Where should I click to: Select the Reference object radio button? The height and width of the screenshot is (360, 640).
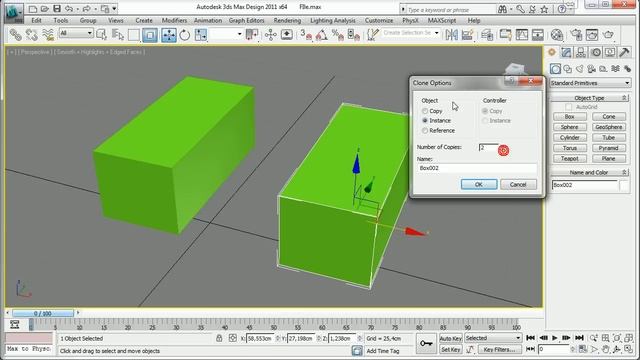(425, 131)
